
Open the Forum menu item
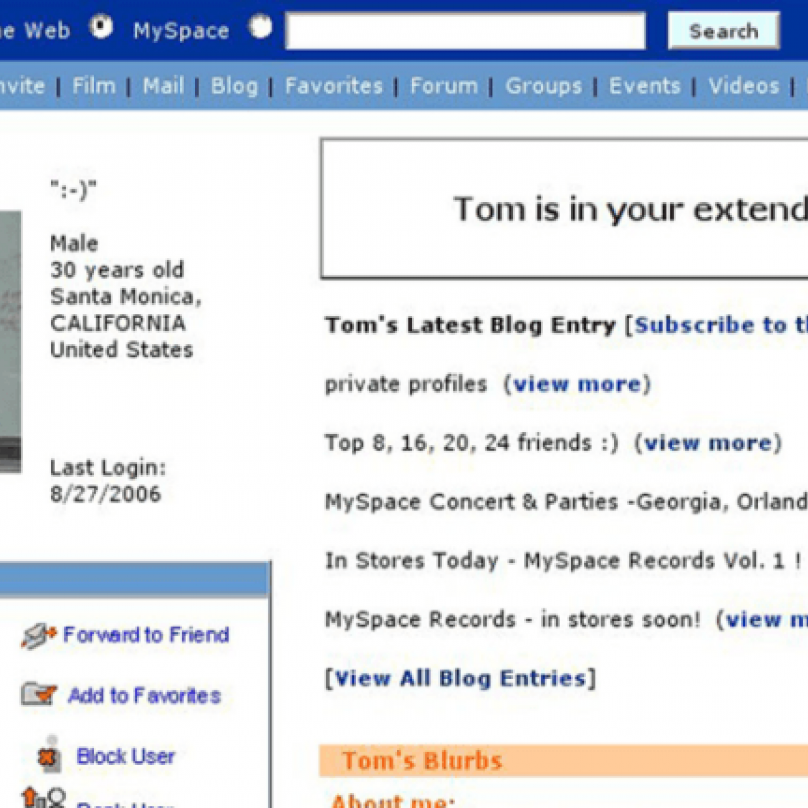(444, 86)
